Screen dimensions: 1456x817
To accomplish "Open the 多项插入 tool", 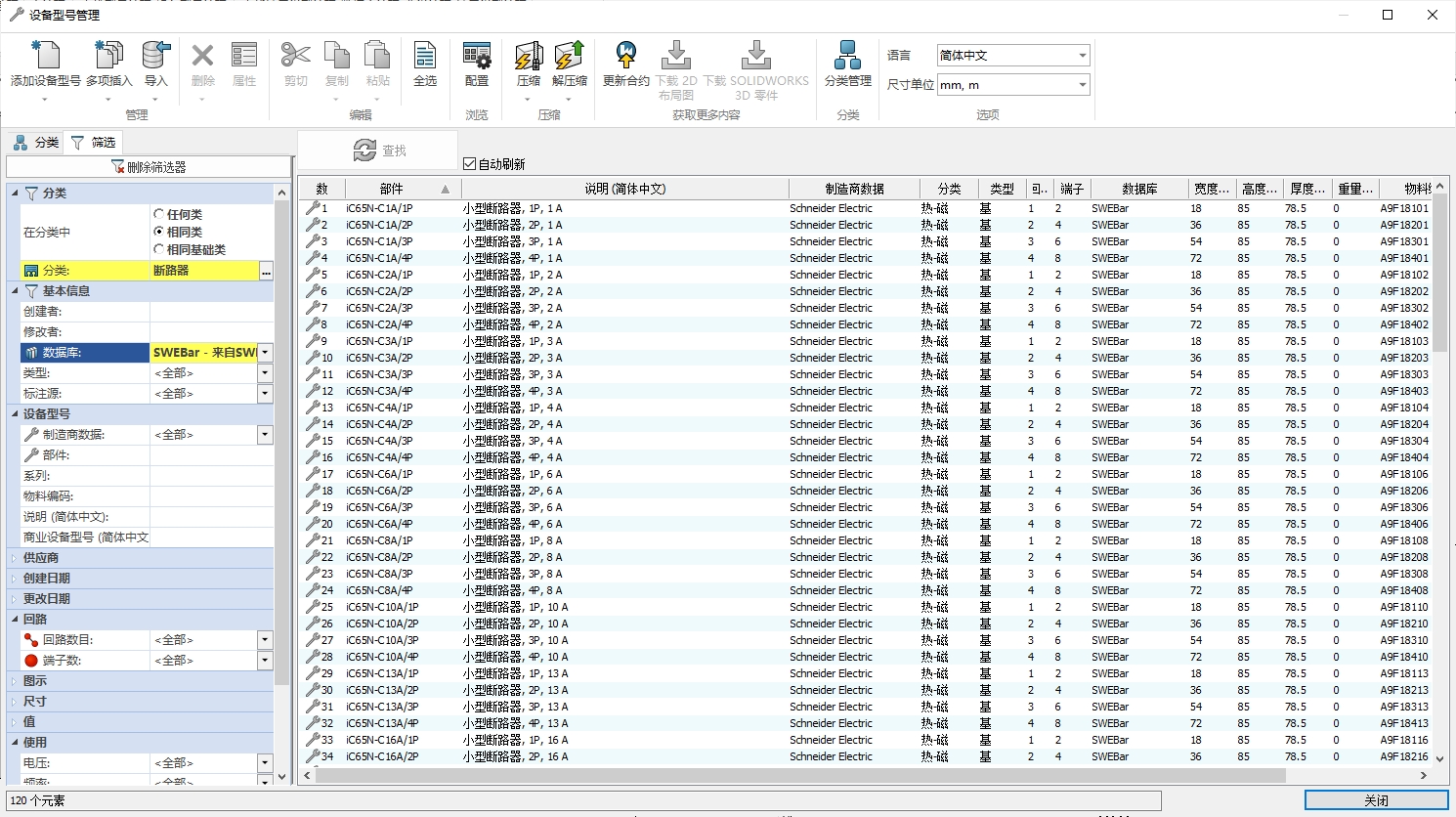I will 108,57.
